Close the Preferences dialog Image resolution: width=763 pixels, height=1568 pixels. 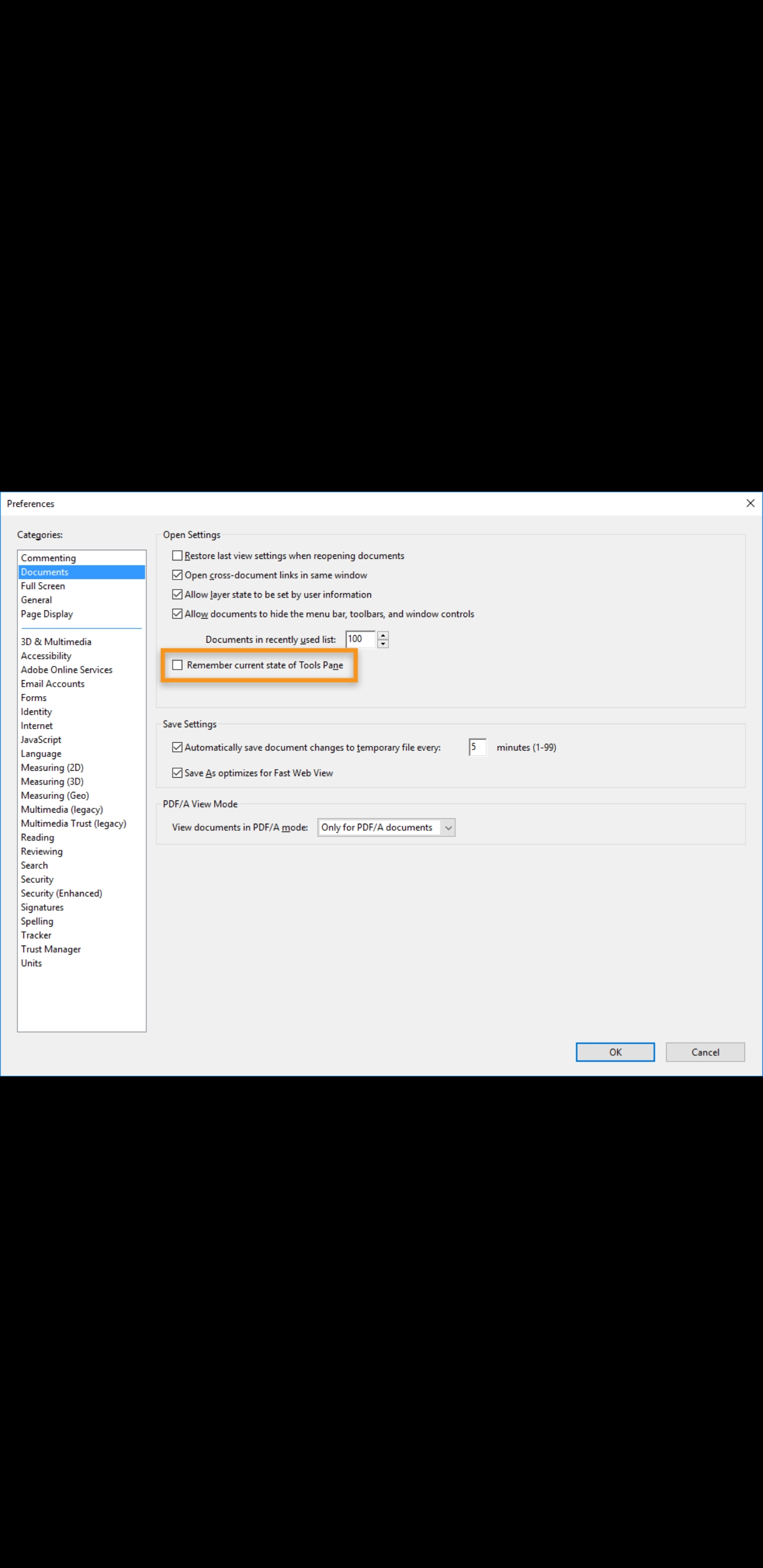pyautogui.click(x=750, y=503)
